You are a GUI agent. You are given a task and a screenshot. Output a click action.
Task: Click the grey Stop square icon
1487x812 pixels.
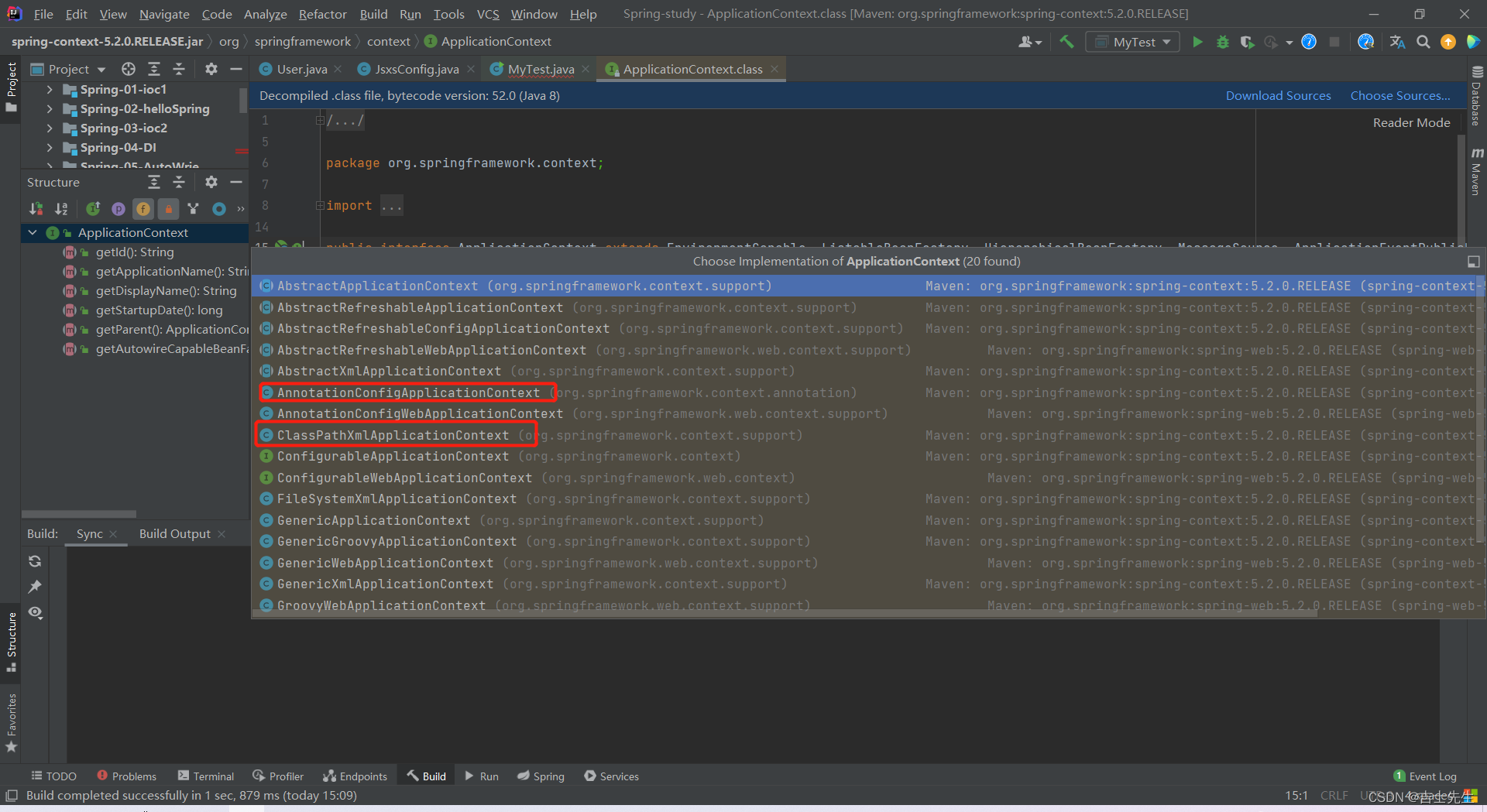[1334, 42]
